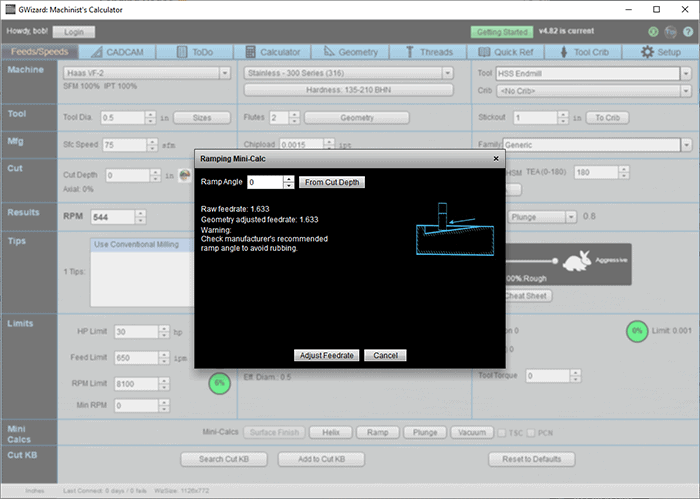Click the tool diameter Sizes button
The height and width of the screenshot is (499, 700).
(202, 118)
